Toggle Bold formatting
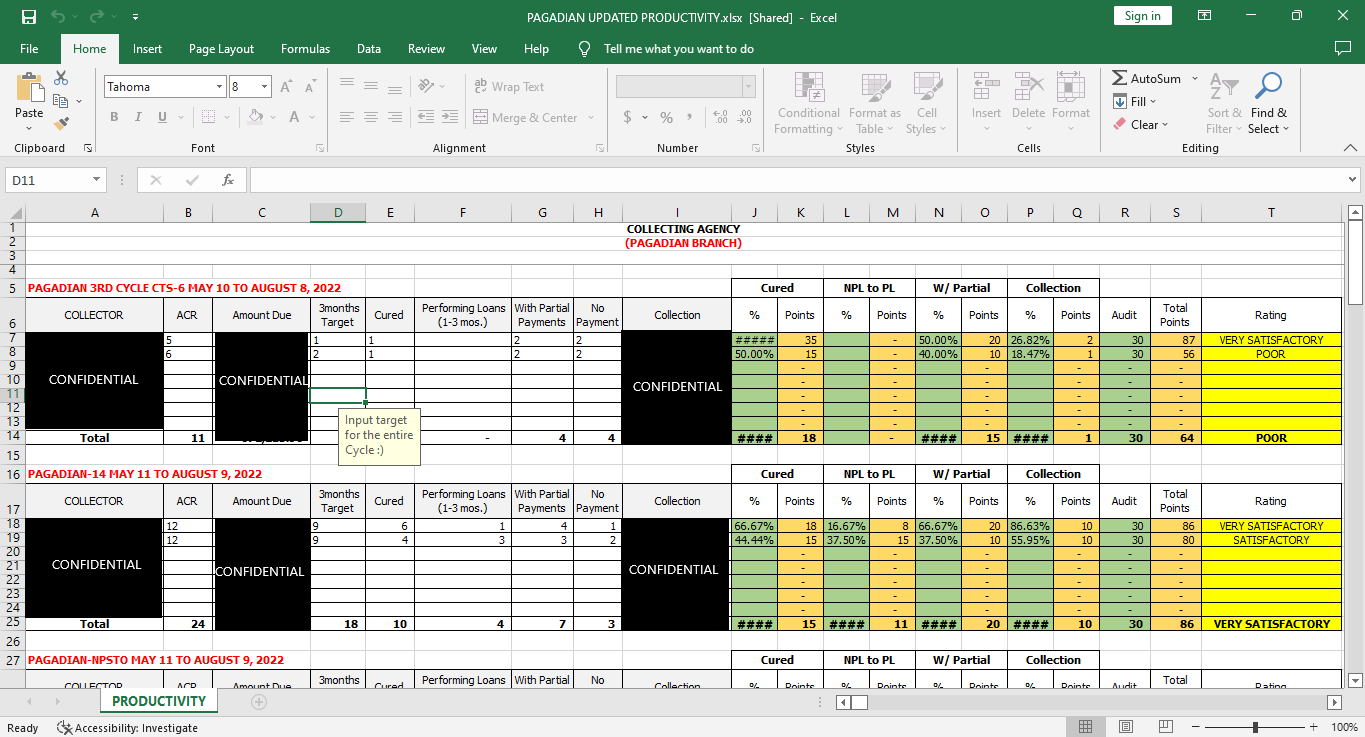Image resolution: width=1365 pixels, height=737 pixels. tap(114, 117)
